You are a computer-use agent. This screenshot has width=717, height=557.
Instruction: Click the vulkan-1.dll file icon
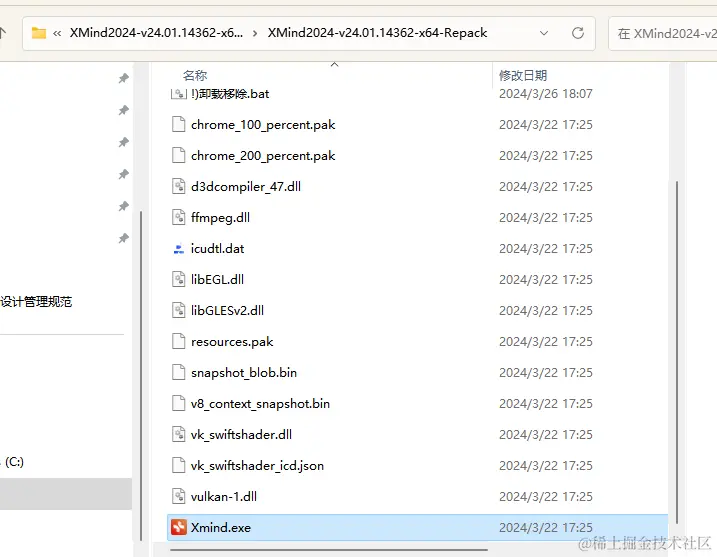pyautogui.click(x=178, y=497)
